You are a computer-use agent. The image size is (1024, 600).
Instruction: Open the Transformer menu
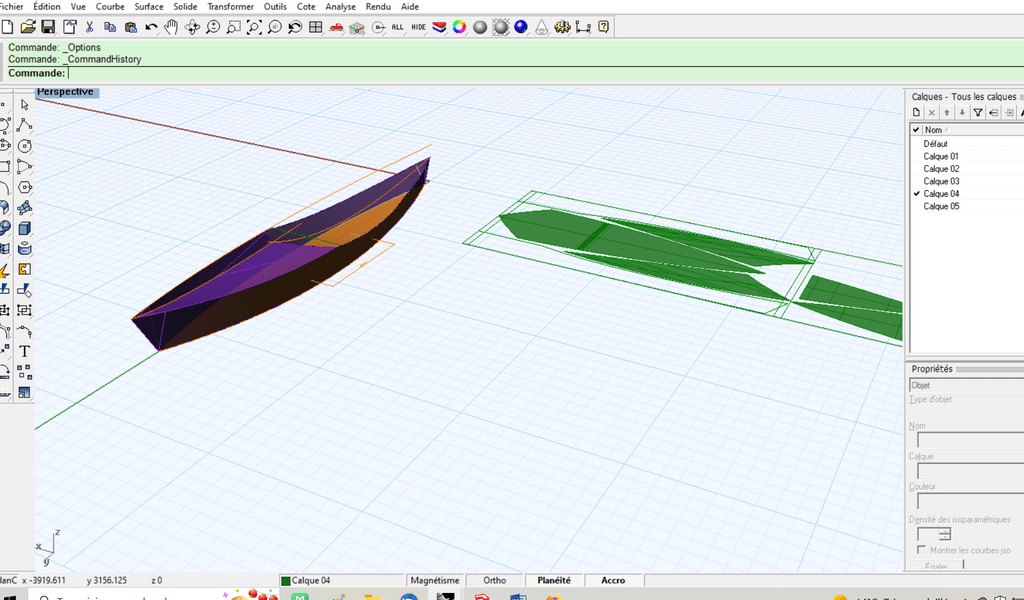tap(231, 7)
